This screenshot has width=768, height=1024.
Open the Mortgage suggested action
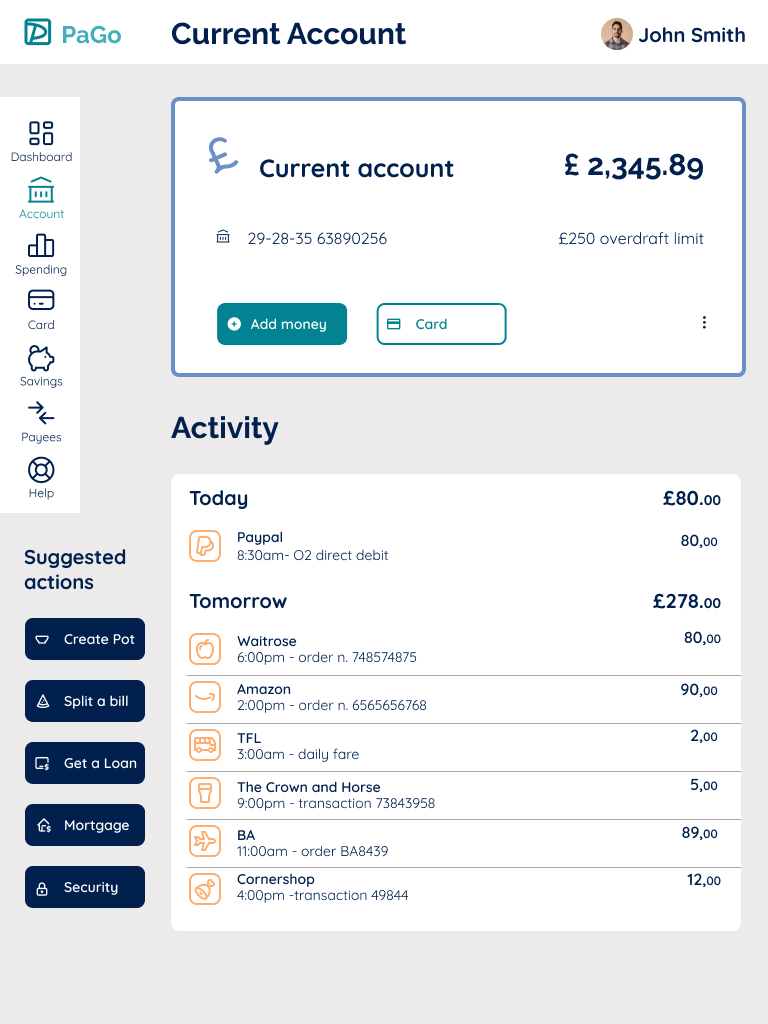click(x=85, y=825)
